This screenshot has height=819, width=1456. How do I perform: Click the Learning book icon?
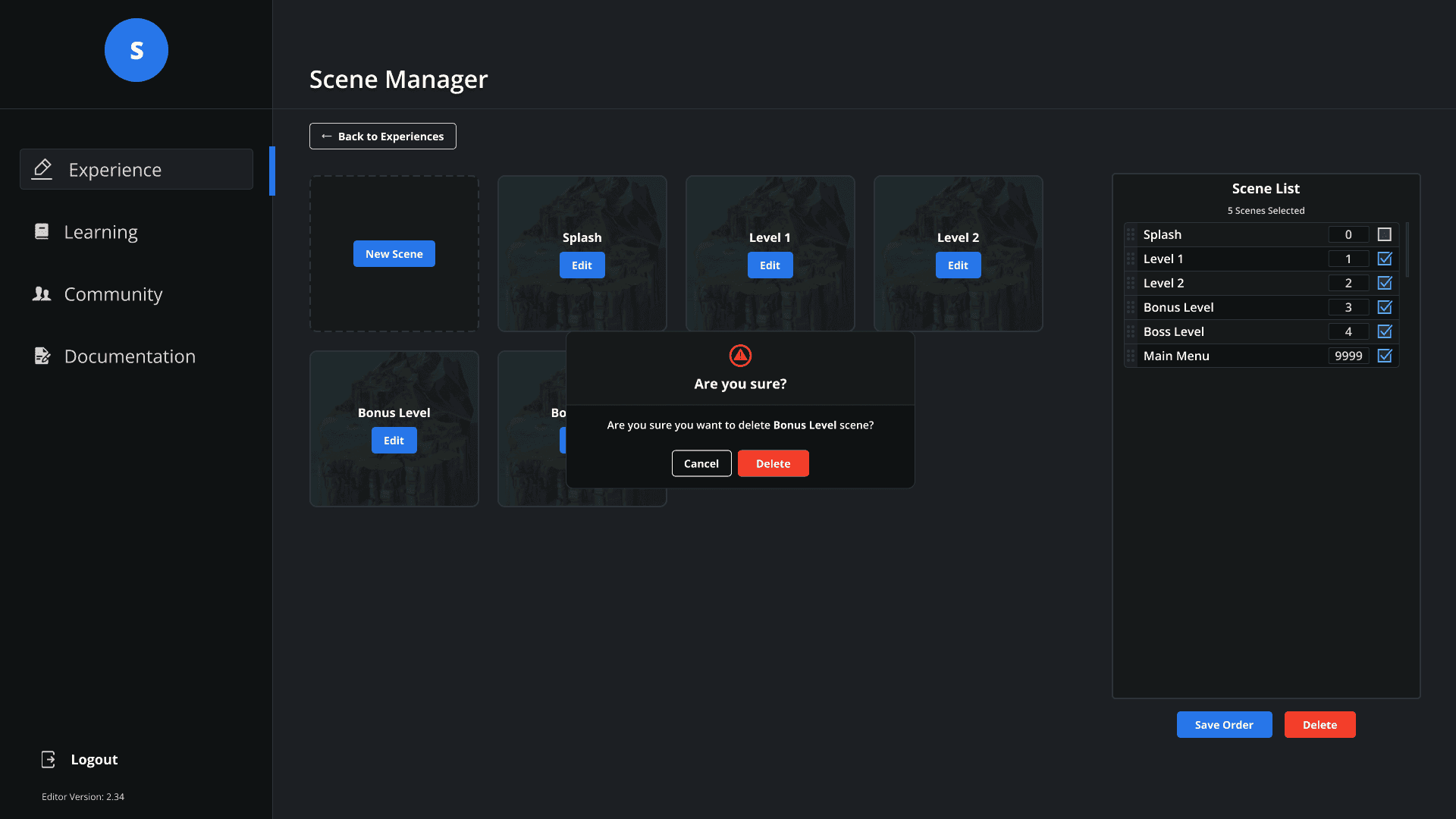coord(42,231)
